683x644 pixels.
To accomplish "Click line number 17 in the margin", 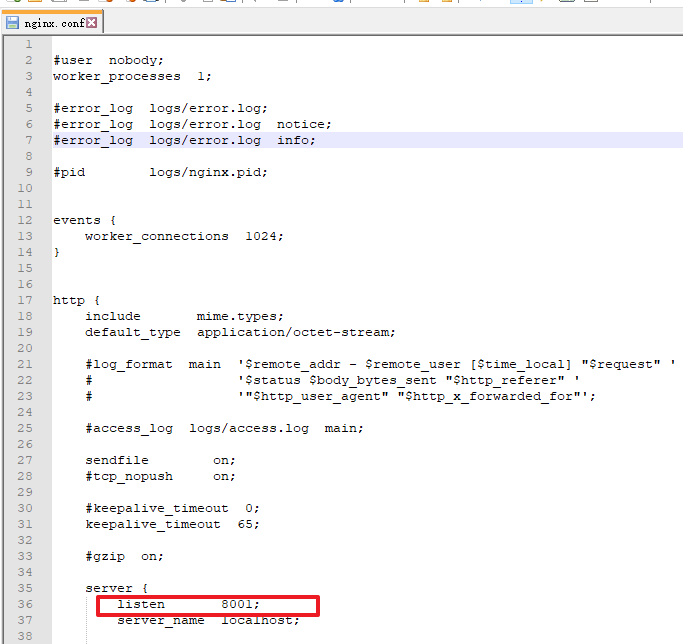I will coord(25,300).
